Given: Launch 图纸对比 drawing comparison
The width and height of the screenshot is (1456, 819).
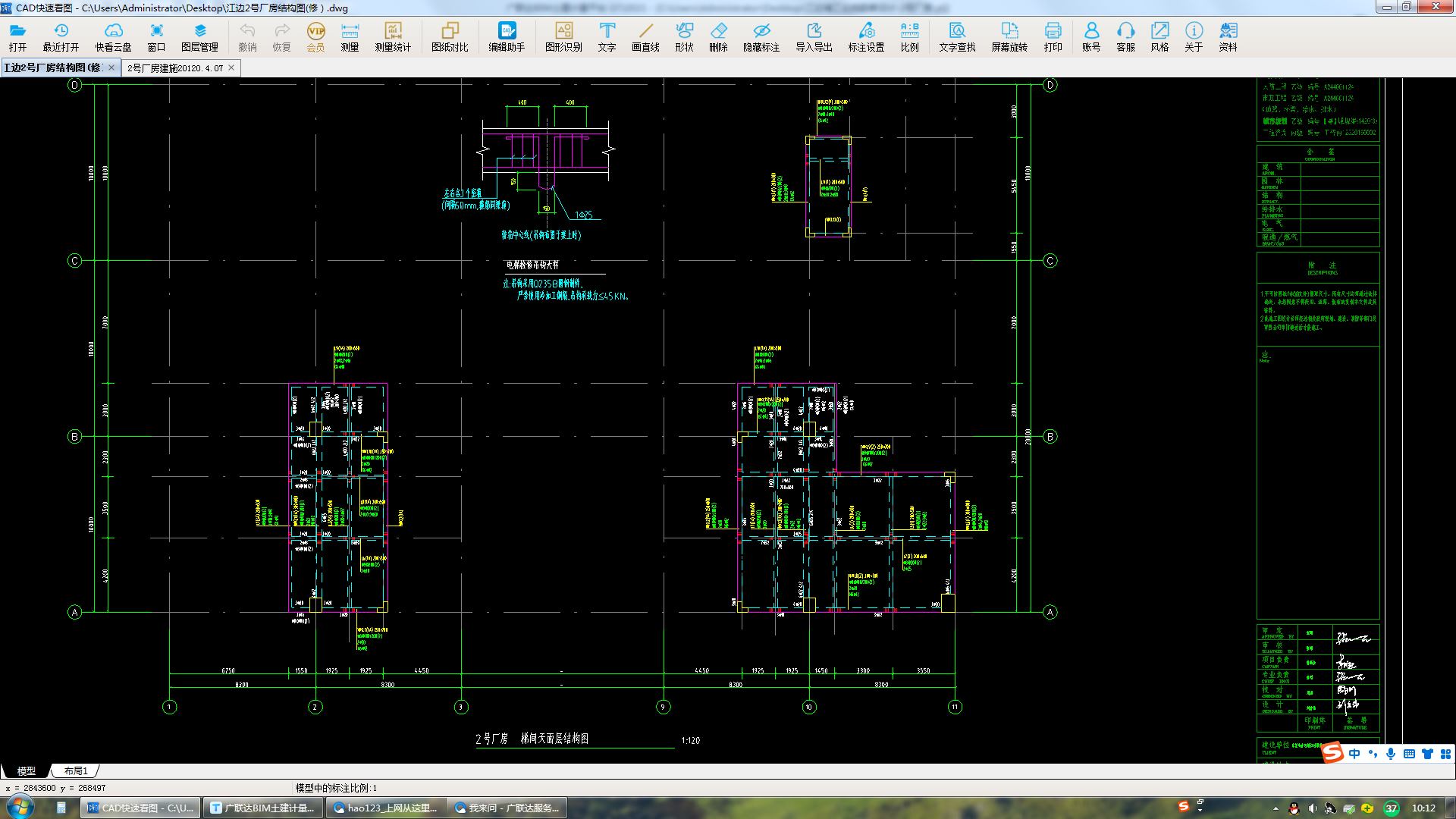Looking at the screenshot, I should tap(450, 37).
